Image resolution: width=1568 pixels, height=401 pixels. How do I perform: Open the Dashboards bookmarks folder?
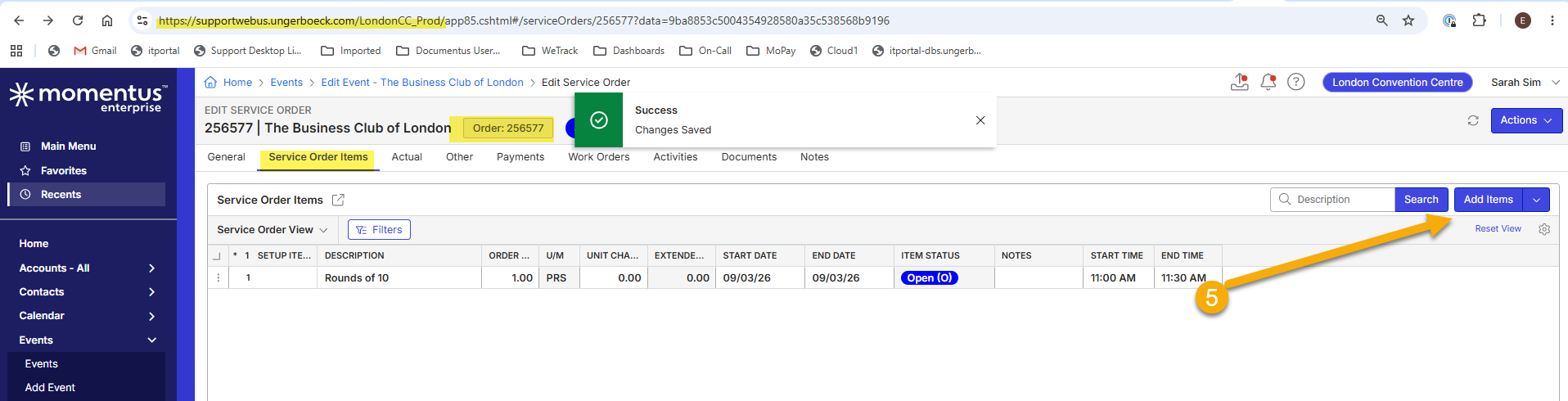pos(629,51)
